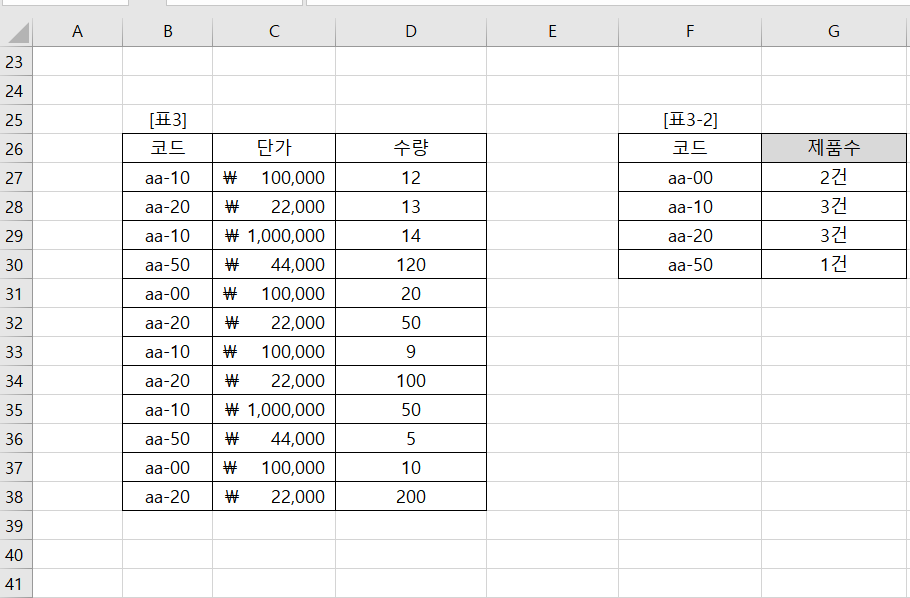Click the 수량 header cell
The height and width of the screenshot is (598, 910).
pyautogui.click(x=411, y=149)
